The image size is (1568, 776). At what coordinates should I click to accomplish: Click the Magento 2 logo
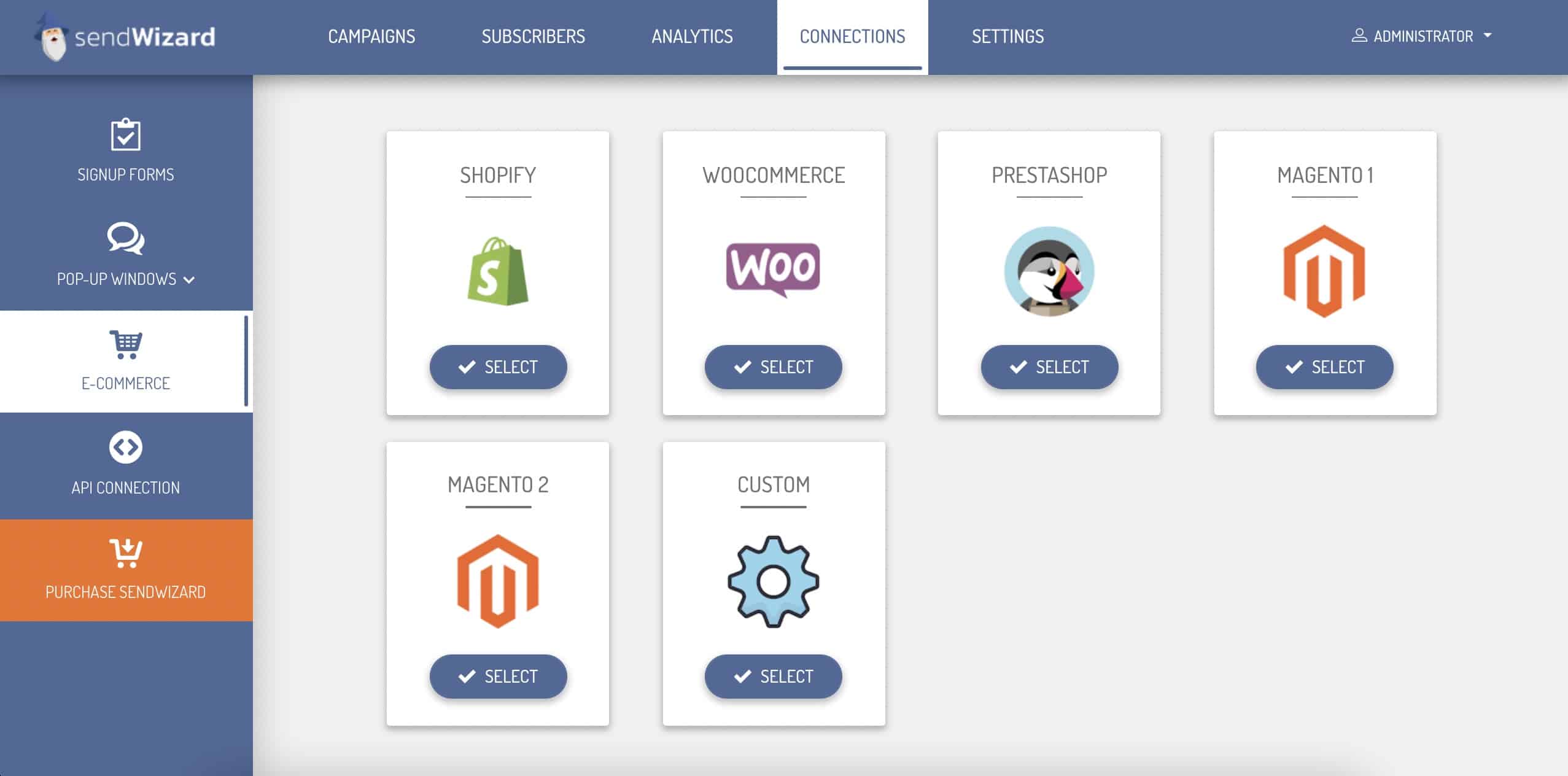(498, 581)
